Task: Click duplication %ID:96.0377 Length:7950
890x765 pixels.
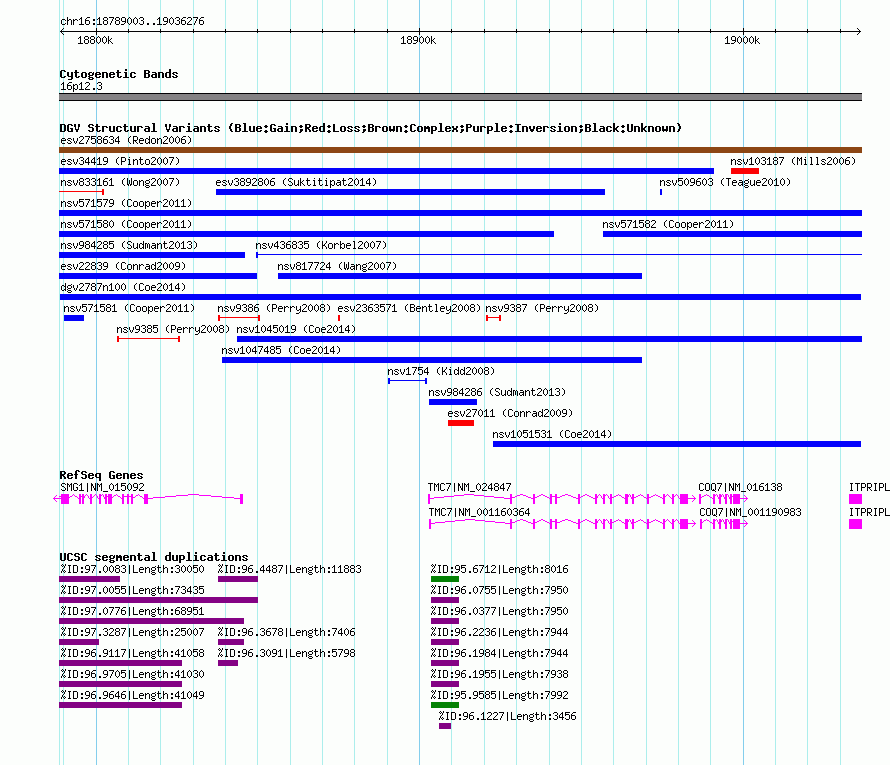Action: click(x=445, y=621)
